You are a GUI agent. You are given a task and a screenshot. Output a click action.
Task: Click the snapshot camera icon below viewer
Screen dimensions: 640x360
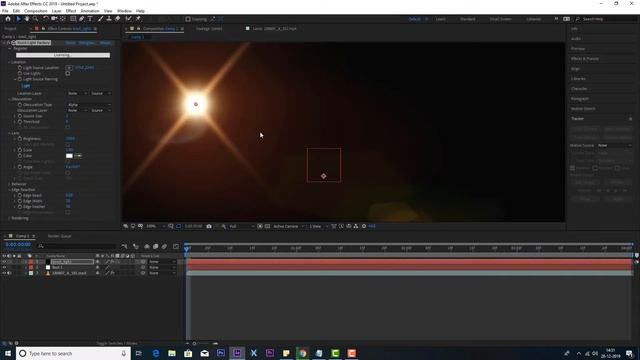pyautogui.click(x=209, y=226)
